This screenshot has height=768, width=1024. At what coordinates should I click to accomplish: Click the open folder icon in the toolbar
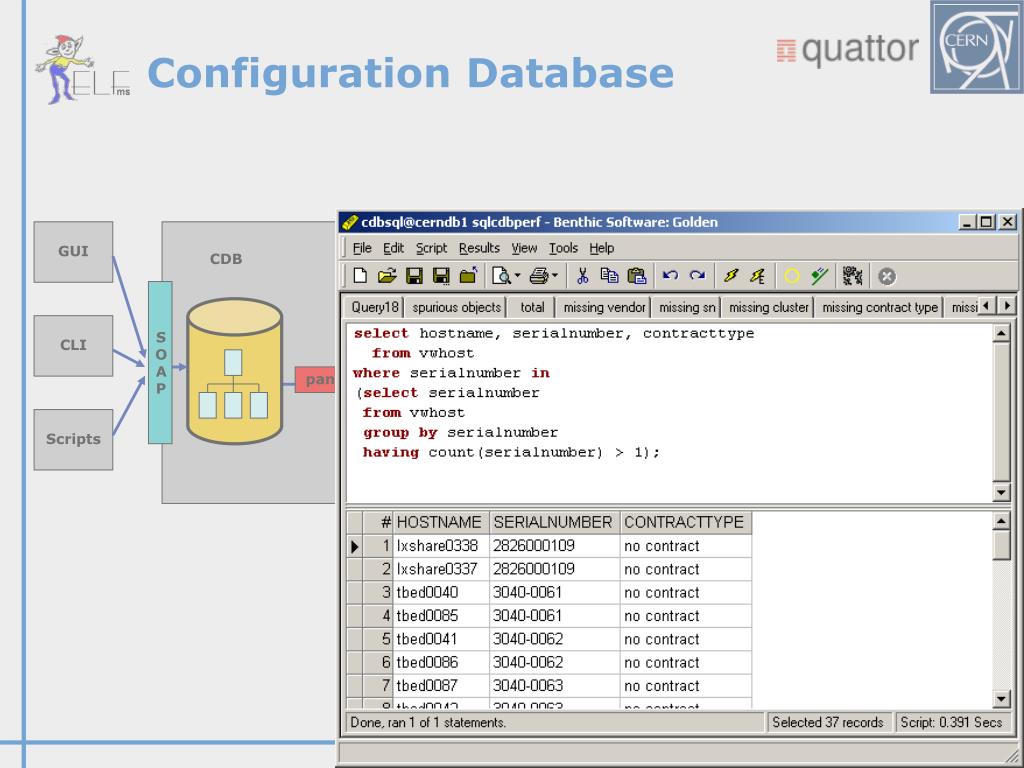tap(387, 276)
